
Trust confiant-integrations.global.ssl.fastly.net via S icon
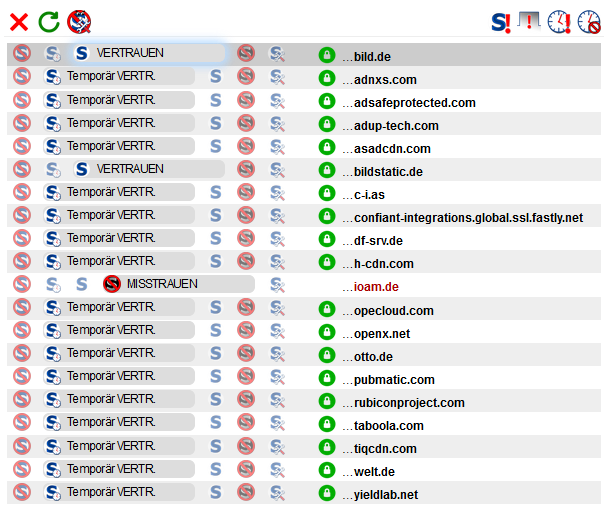pyautogui.click(x=216, y=215)
